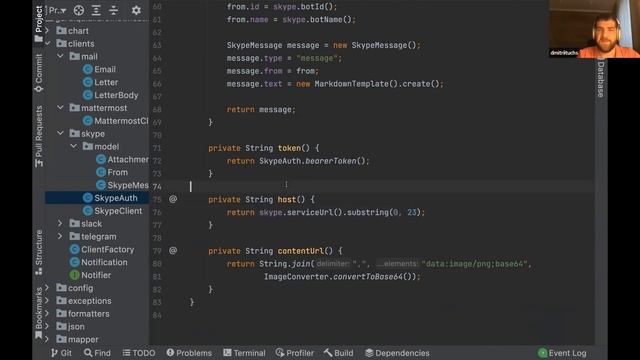Click the Collapse All icon in Project toolbar
The width and height of the screenshot is (640, 360).
tap(113, 10)
